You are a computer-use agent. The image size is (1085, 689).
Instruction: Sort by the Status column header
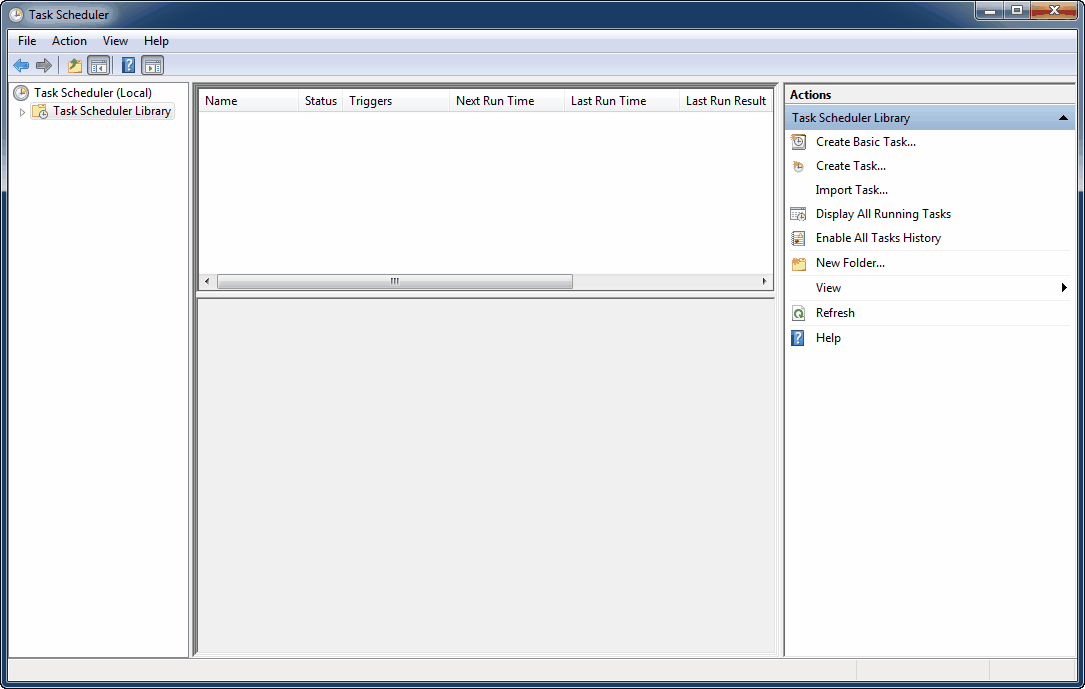pos(320,101)
